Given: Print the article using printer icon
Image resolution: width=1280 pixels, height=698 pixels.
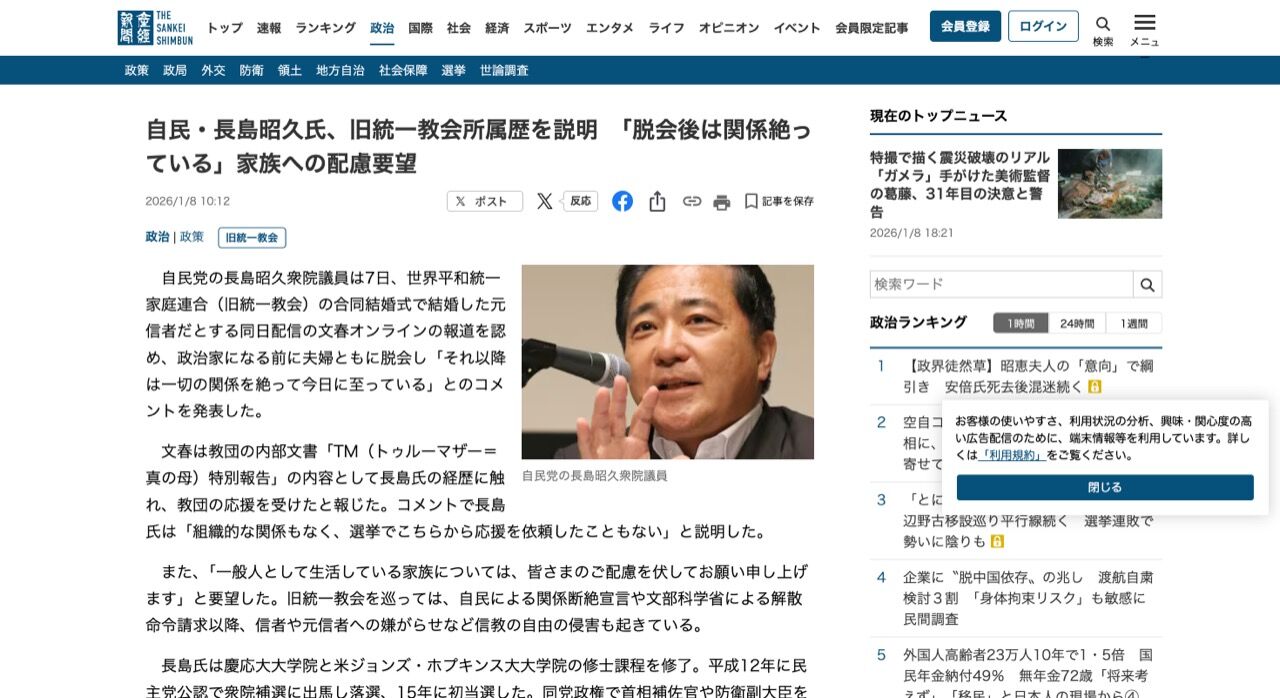Looking at the screenshot, I should coord(722,202).
